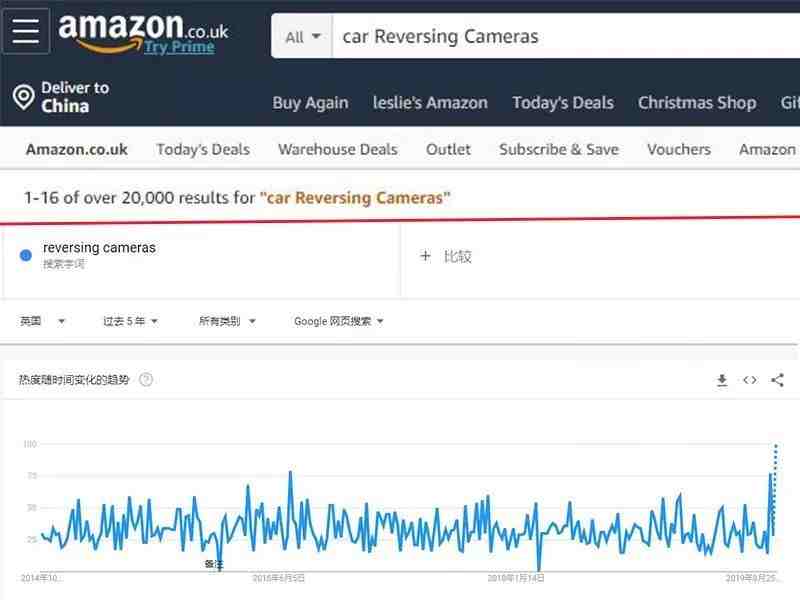Share the trend chart
The width and height of the screenshot is (800, 600).
(778, 380)
